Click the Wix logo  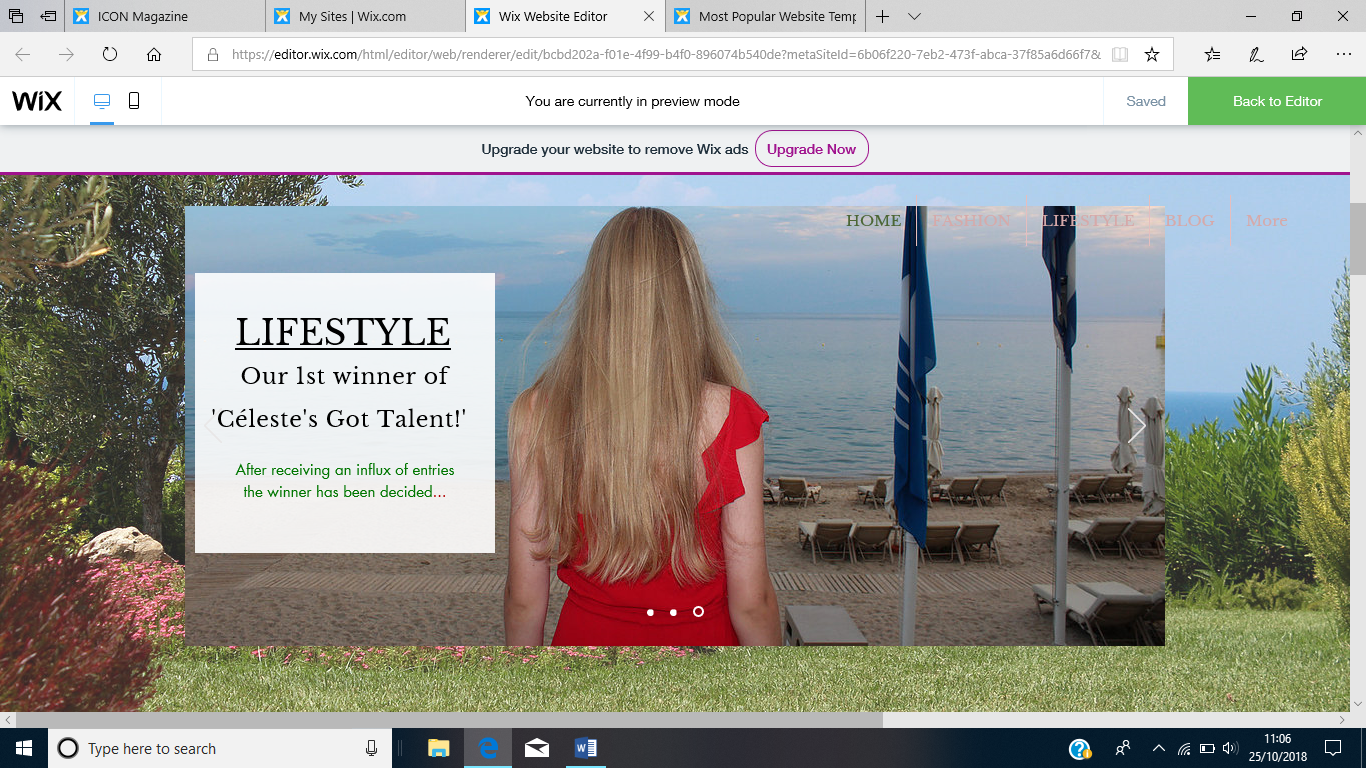[37, 101]
